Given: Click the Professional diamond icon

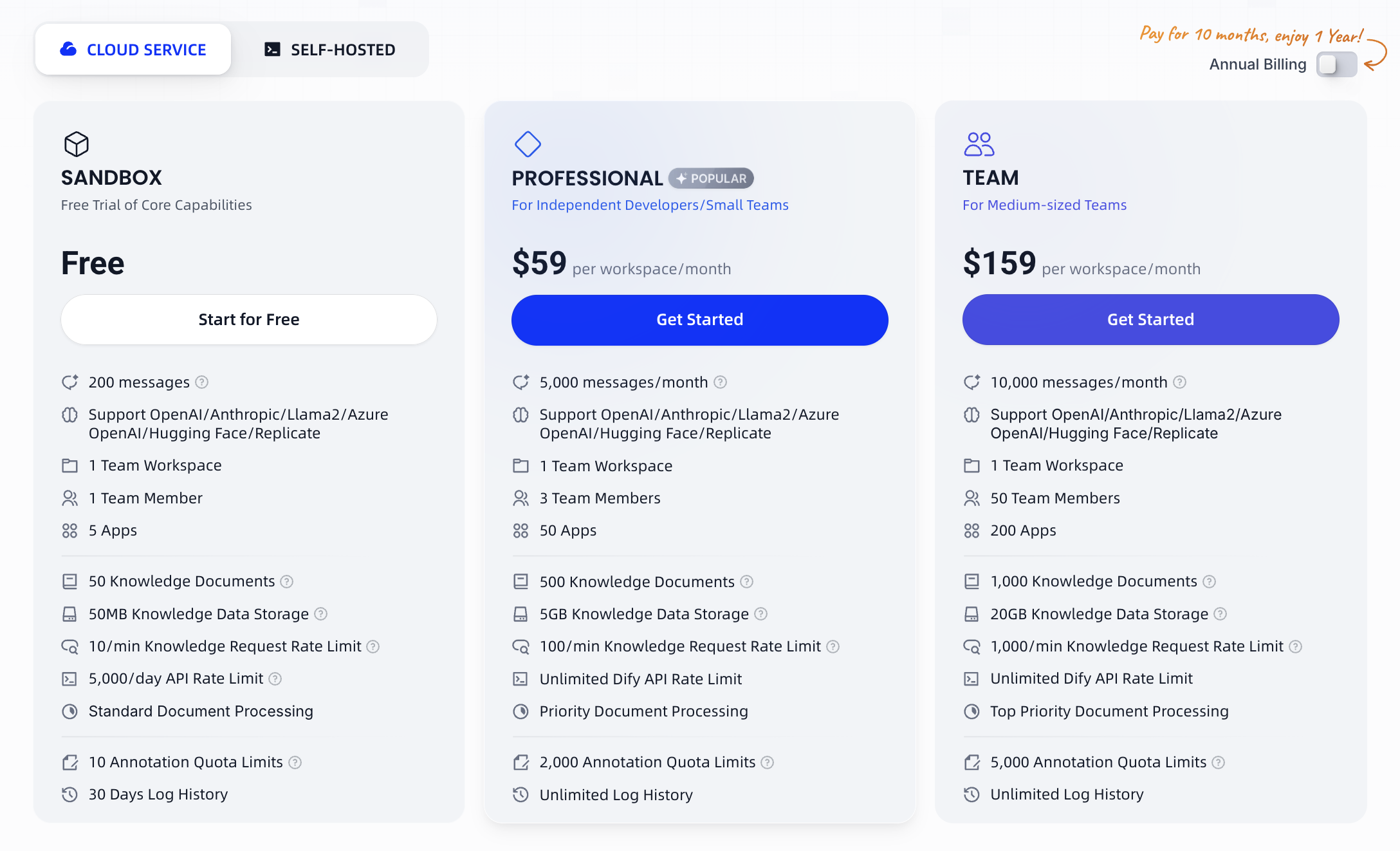Looking at the screenshot, I should tap(528, 144).
